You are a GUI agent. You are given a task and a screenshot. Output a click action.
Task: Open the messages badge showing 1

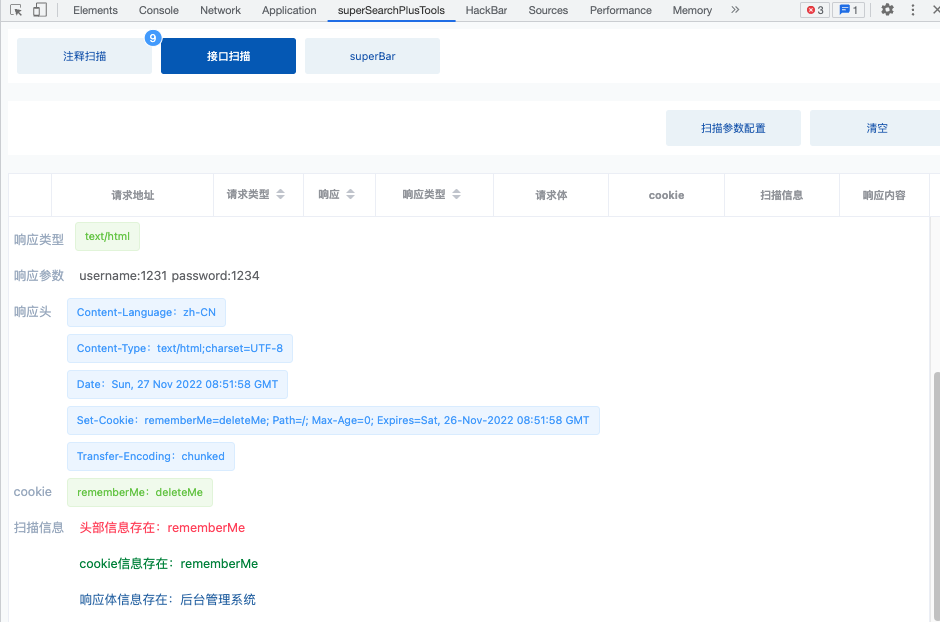(848, 10)
